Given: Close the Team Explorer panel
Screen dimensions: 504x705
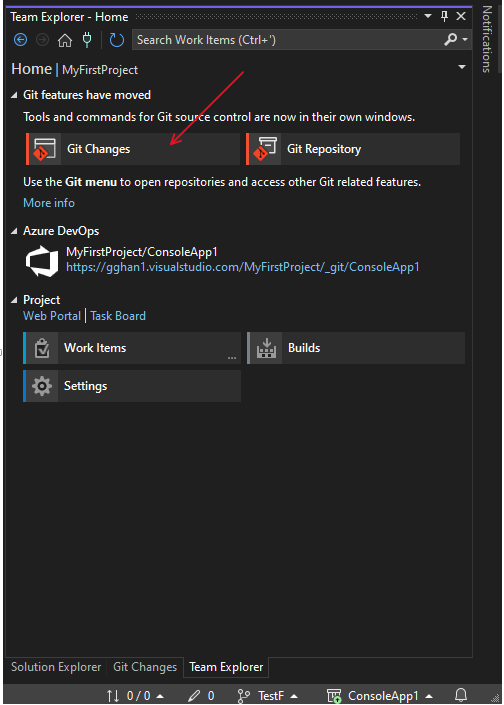Looking at the screenshot, I should pyautogui.click(x=461, y=16).
